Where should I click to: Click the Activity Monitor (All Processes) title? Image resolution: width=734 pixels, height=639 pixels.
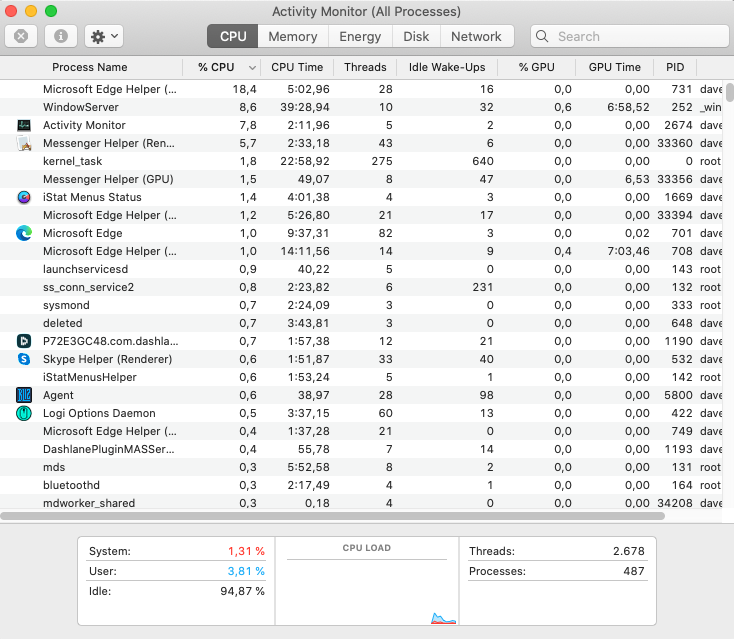pyautogui.click(x=367, y=12)
